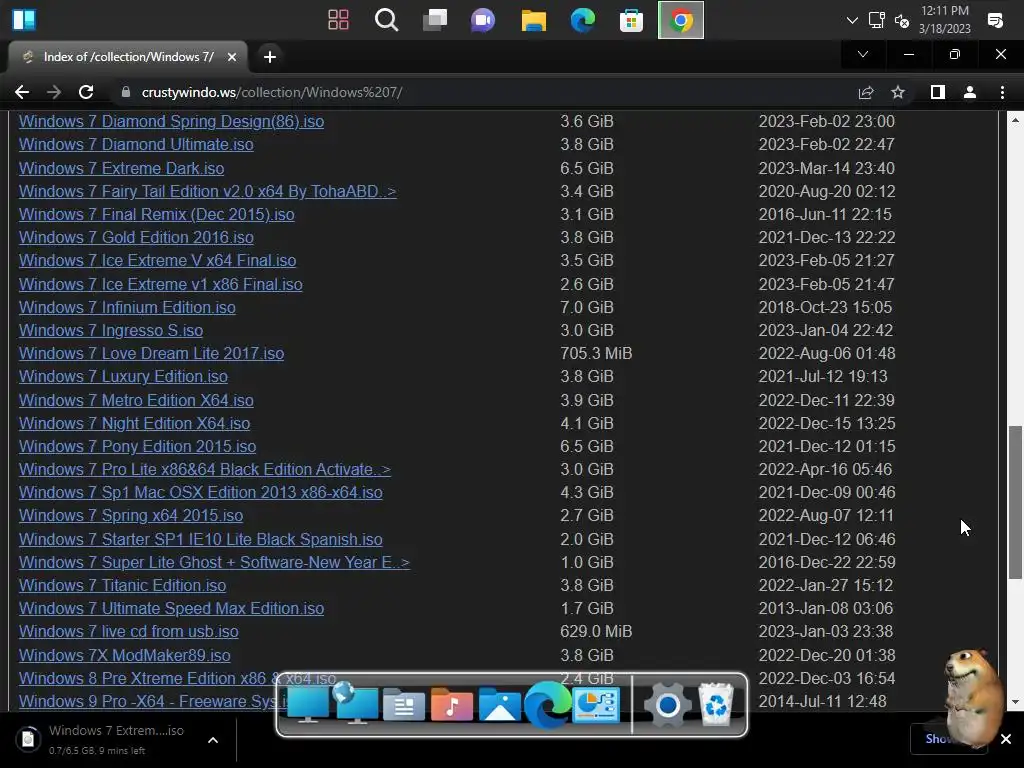Open the Chrome profile icon
Viewport: 1024px width, 768px height.
point(970,92)
